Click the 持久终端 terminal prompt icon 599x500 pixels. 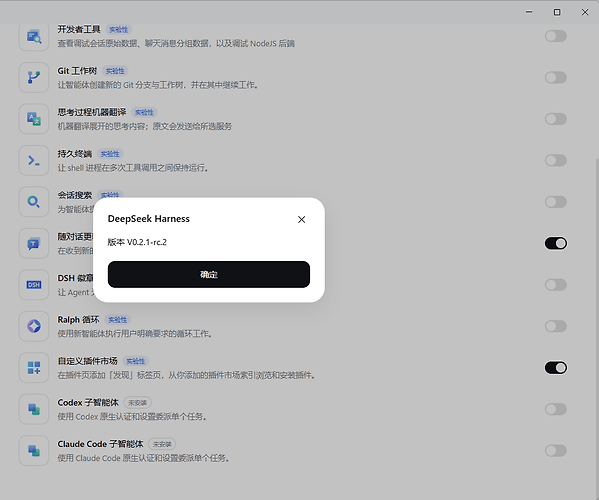(x=34, y=160)
